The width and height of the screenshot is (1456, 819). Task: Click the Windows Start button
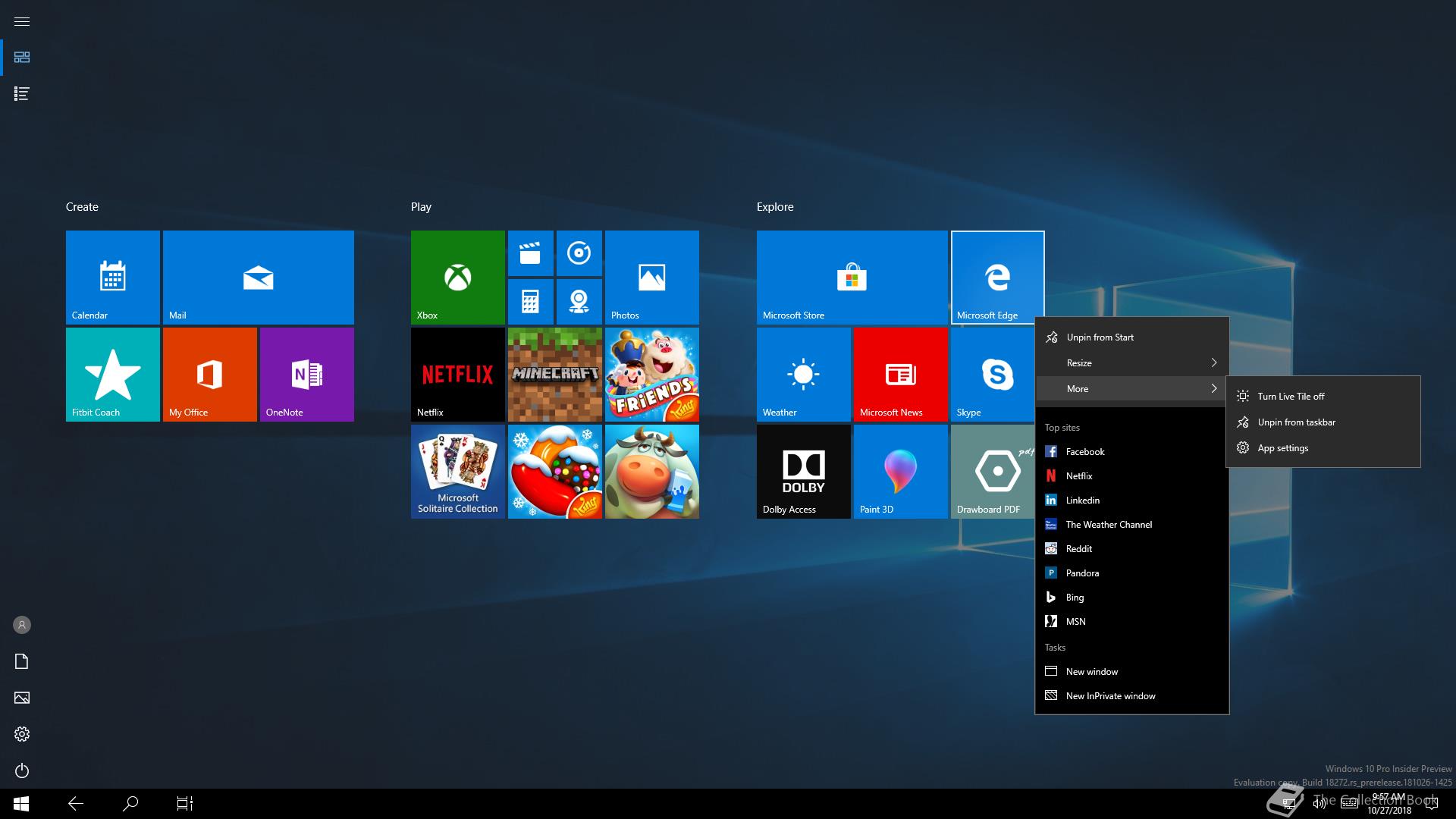(21, 804)
